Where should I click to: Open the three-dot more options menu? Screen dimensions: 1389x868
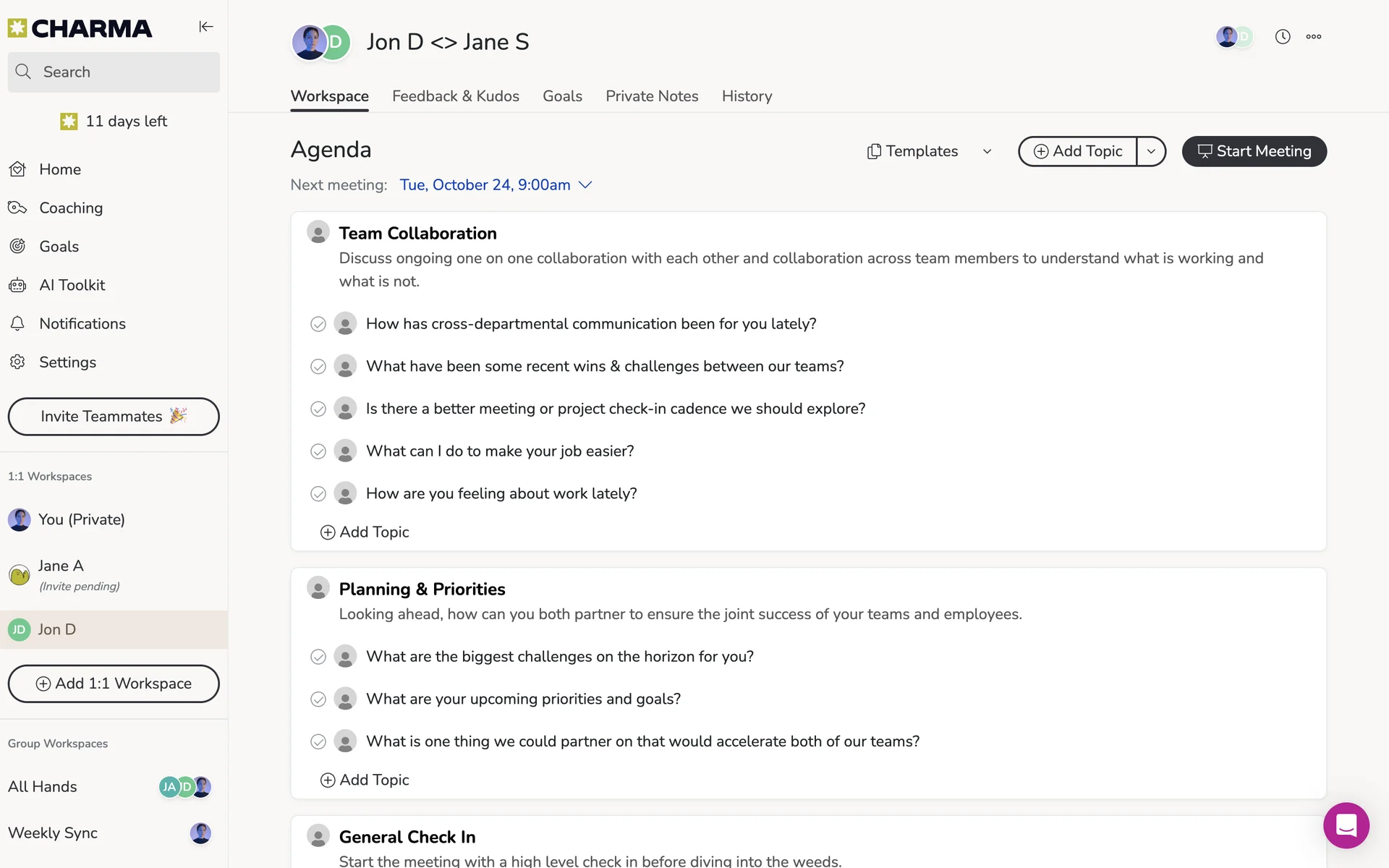[1314, 37]
